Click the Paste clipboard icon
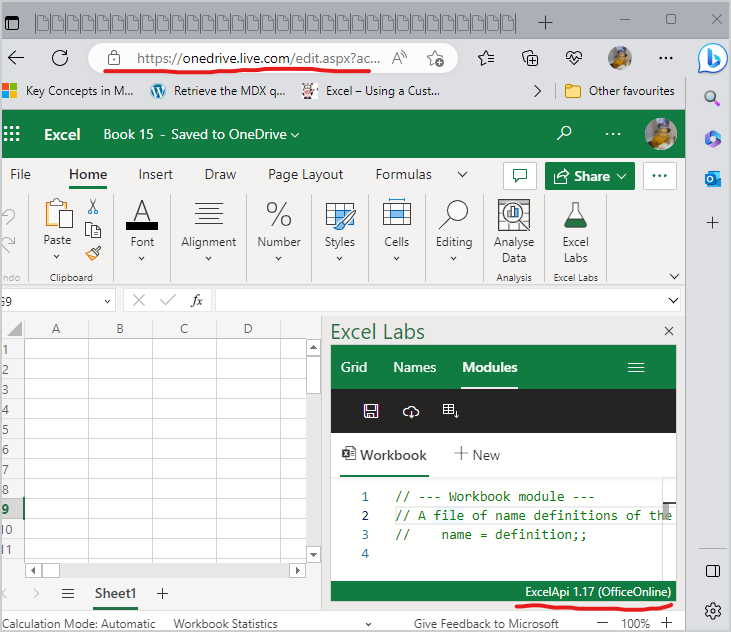Screen dimensions: 731x632 pyautogui.click(x=58, y=213)
